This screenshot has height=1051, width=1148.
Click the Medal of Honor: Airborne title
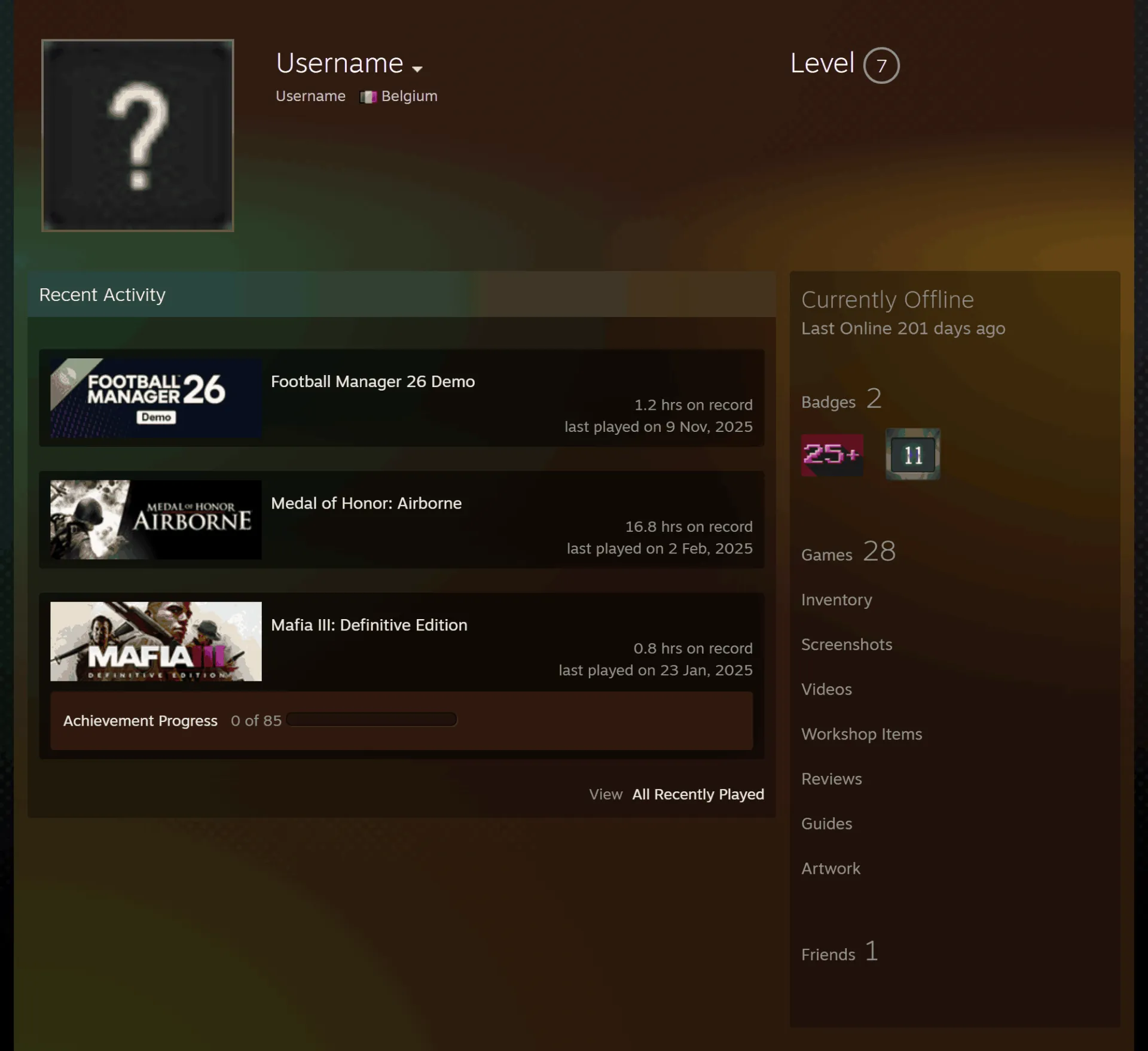(x=366, y=503)
